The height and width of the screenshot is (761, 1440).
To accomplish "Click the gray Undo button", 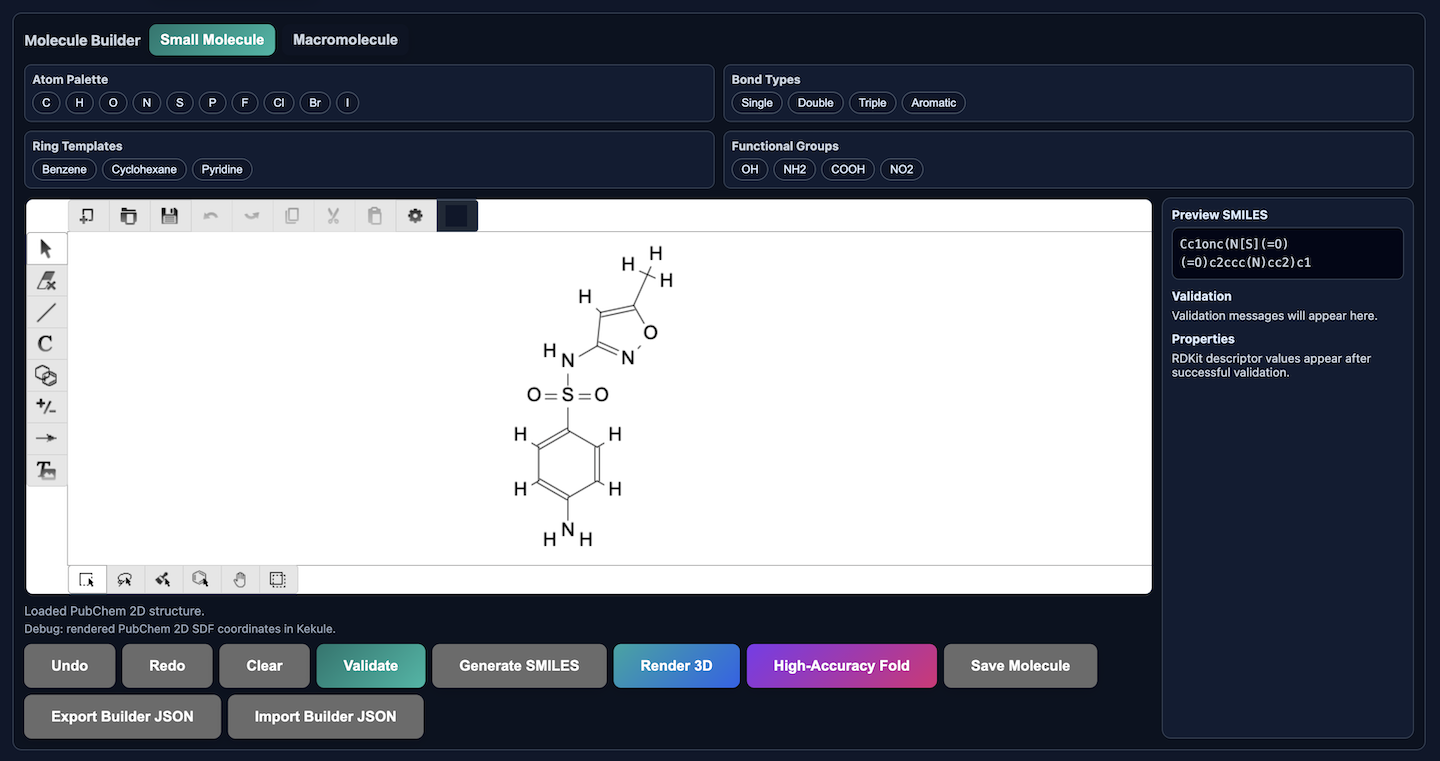I will 70,666.
